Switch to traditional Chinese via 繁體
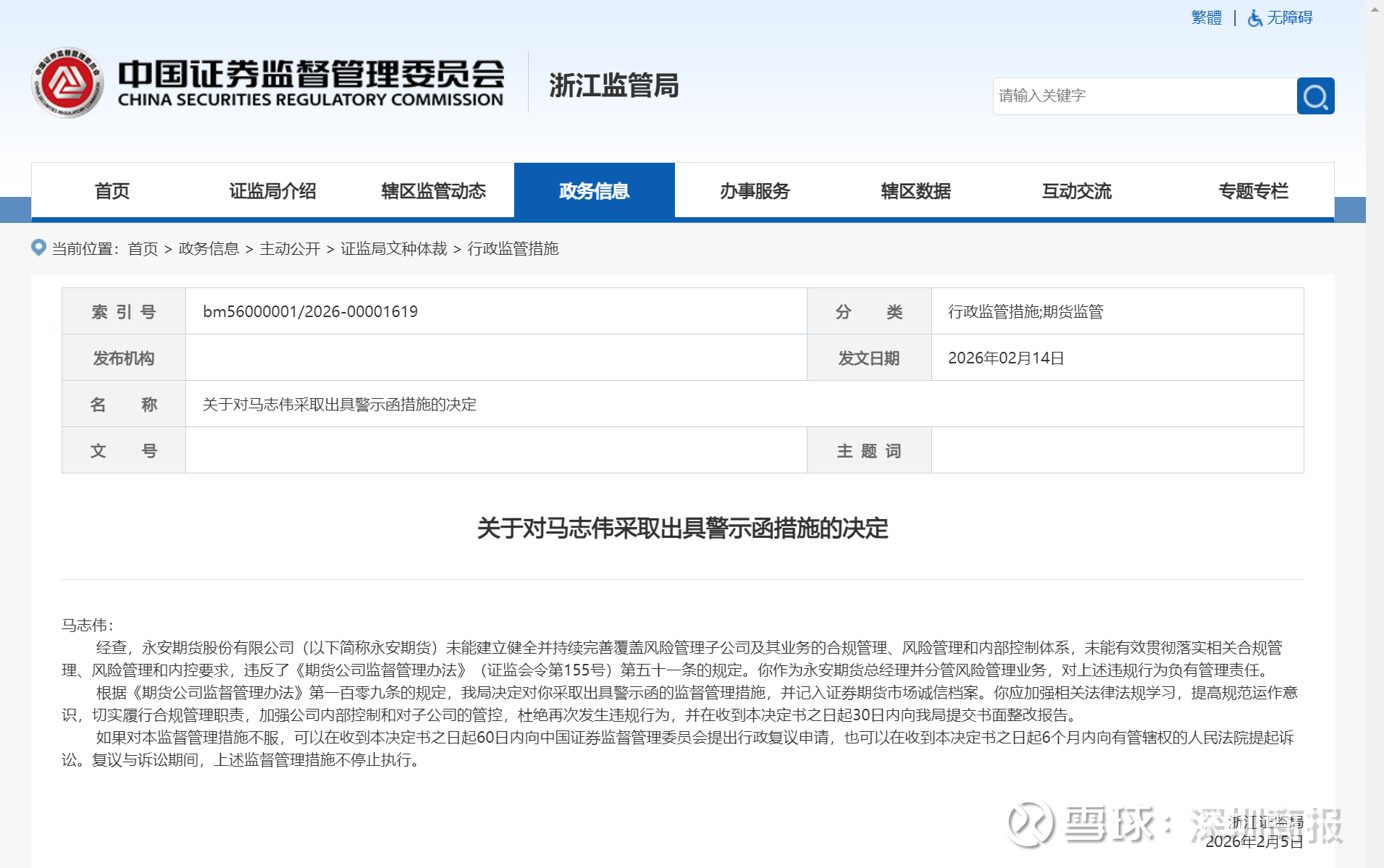Viewport: 1384px width, 868px height. 1206,18
